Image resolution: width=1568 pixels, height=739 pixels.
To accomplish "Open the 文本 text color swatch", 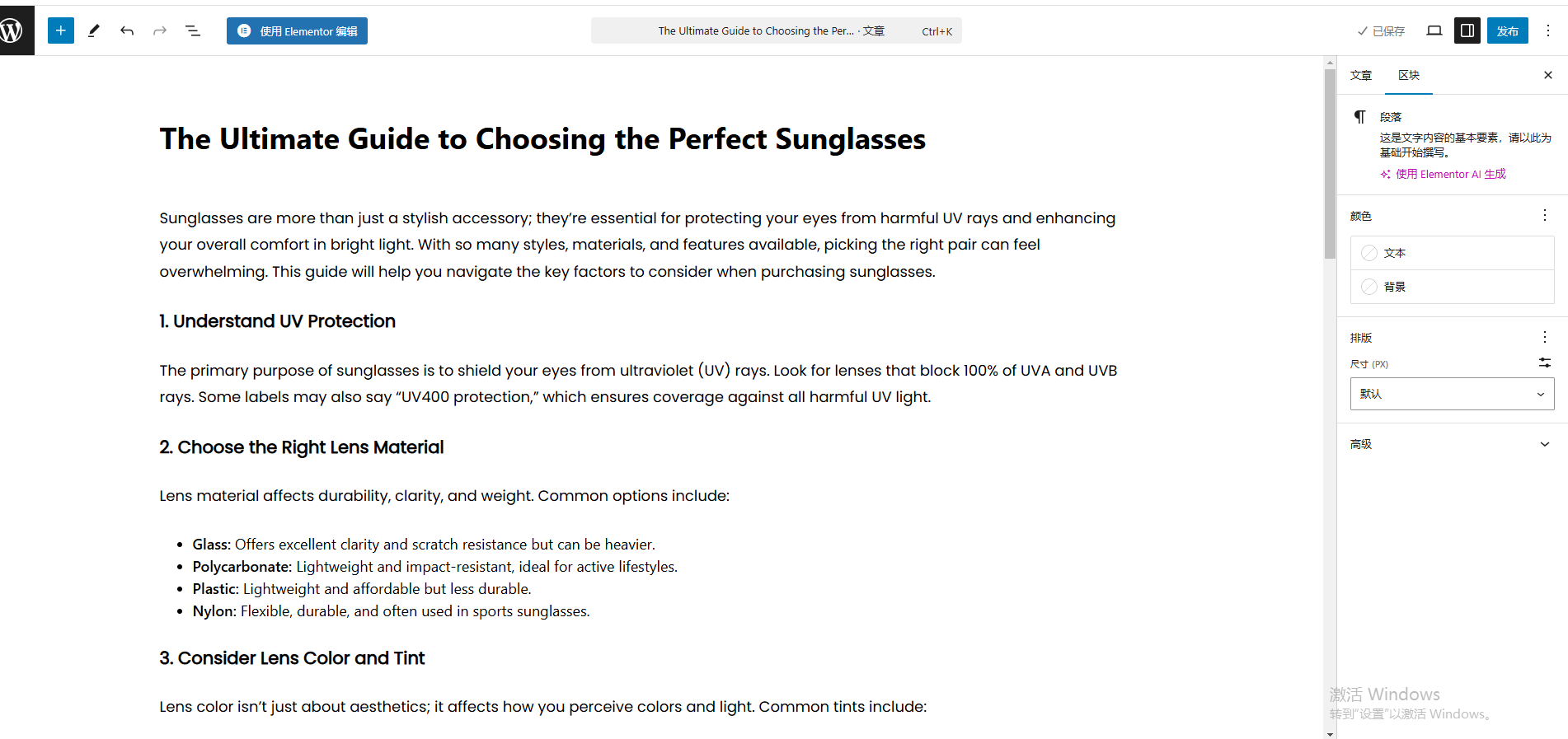I will click(x=1452, y=253).
